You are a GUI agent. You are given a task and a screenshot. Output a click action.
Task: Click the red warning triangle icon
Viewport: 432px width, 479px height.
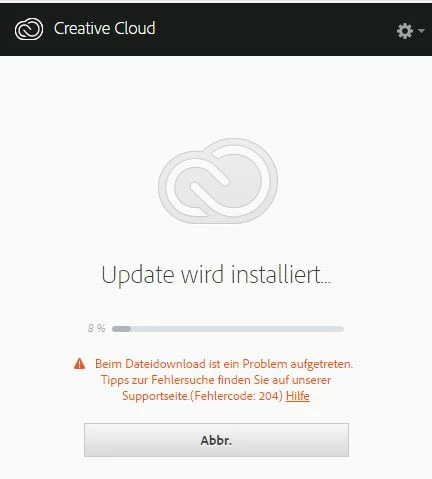pyautogui.click(x=79, y=363)
